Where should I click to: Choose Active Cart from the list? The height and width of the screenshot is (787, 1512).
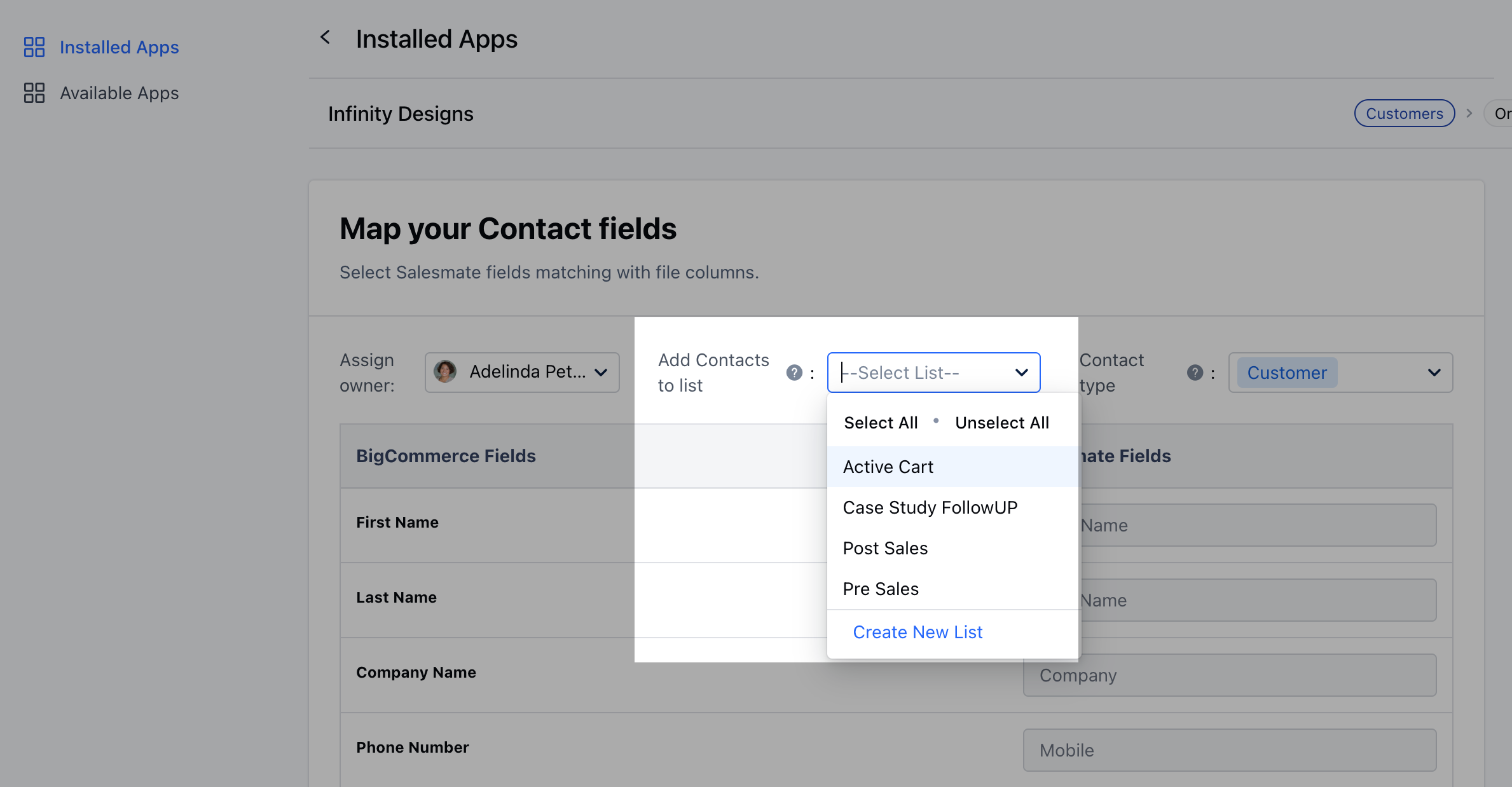[952, 467]
